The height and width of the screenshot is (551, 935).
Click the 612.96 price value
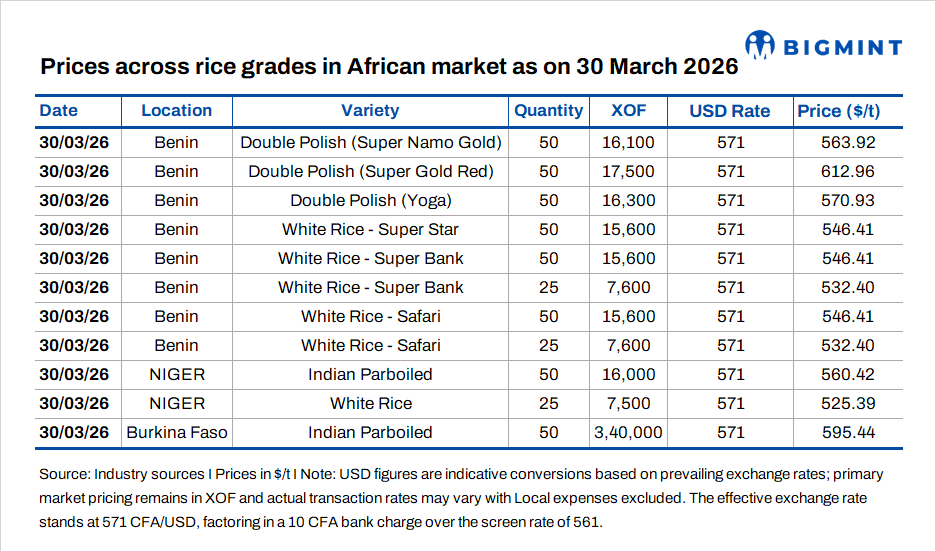(847, 172)
